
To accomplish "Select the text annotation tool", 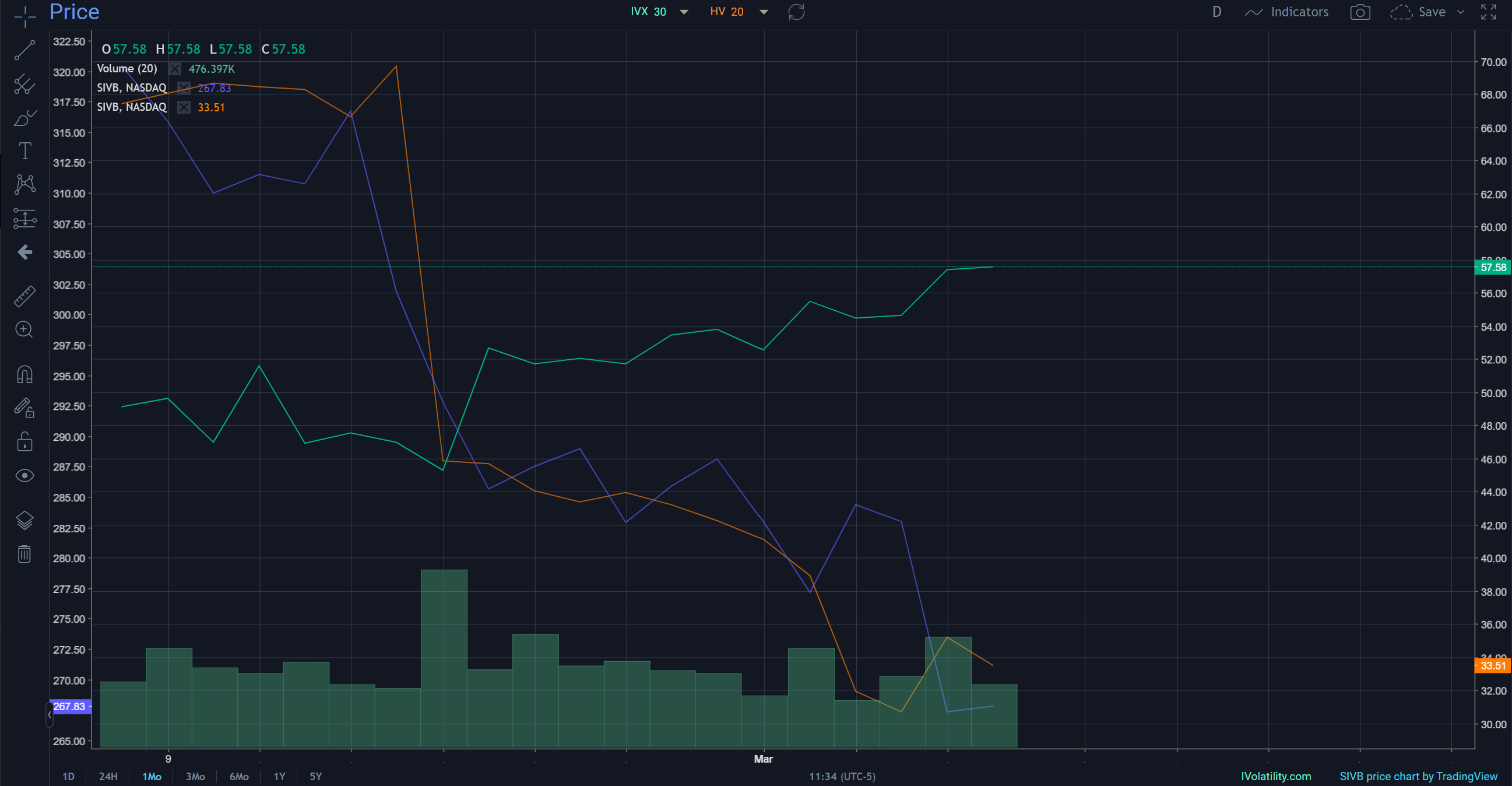I will [24, 151].
